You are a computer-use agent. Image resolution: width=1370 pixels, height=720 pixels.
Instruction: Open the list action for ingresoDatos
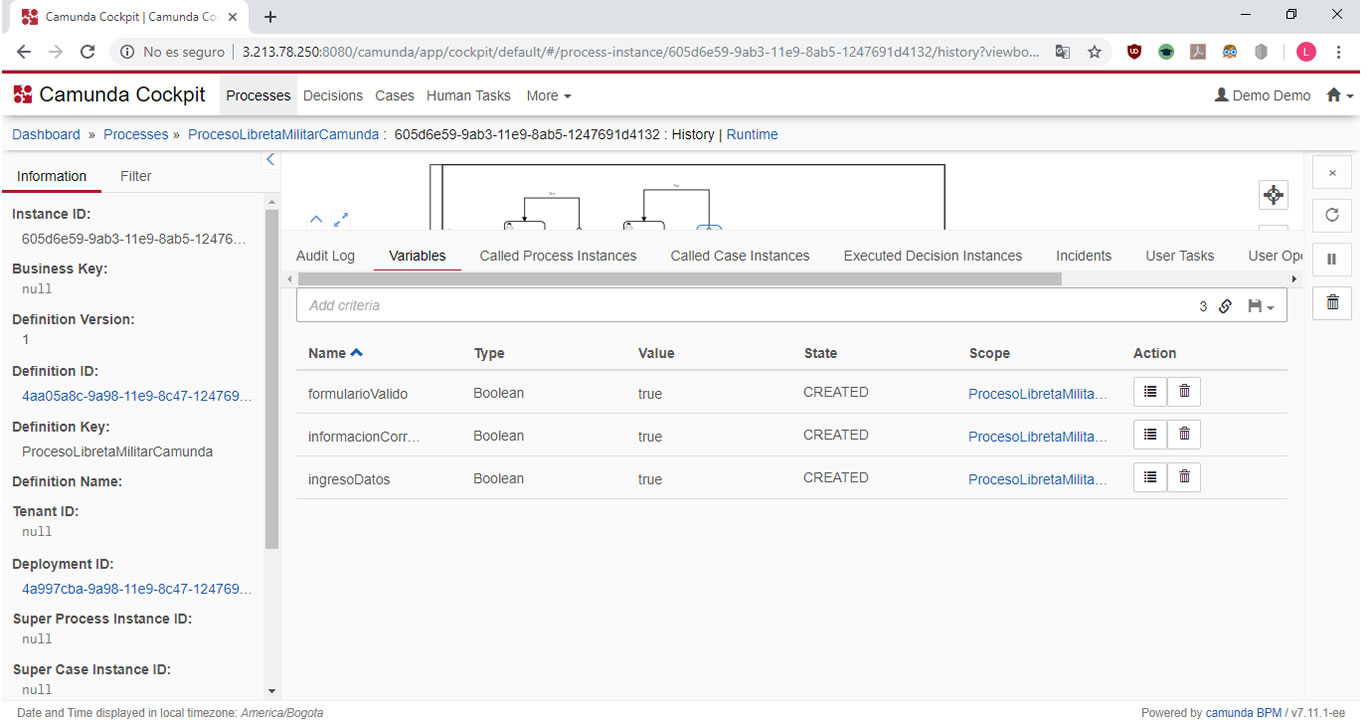click(1150, 478)
